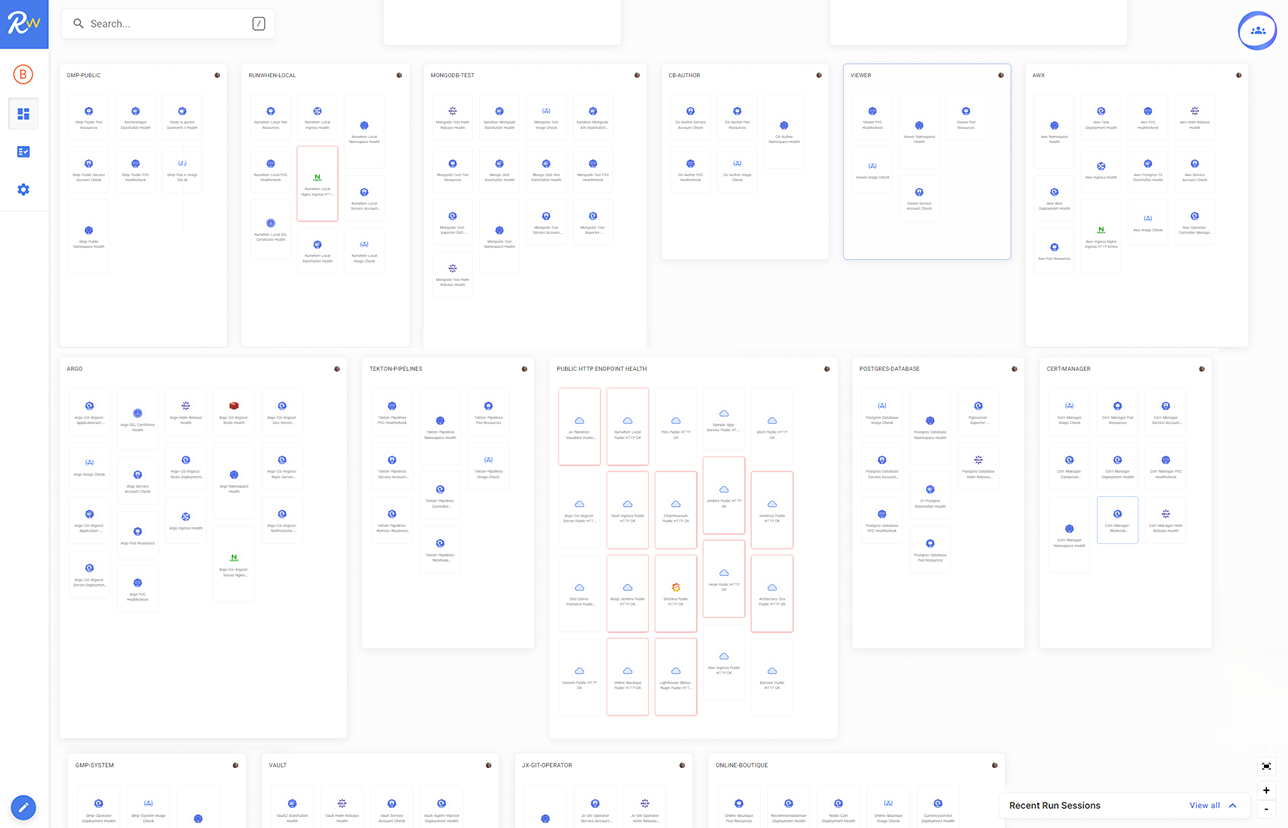Focus the Search input field
Screen dimensions: 1288x828
(168, 24)
